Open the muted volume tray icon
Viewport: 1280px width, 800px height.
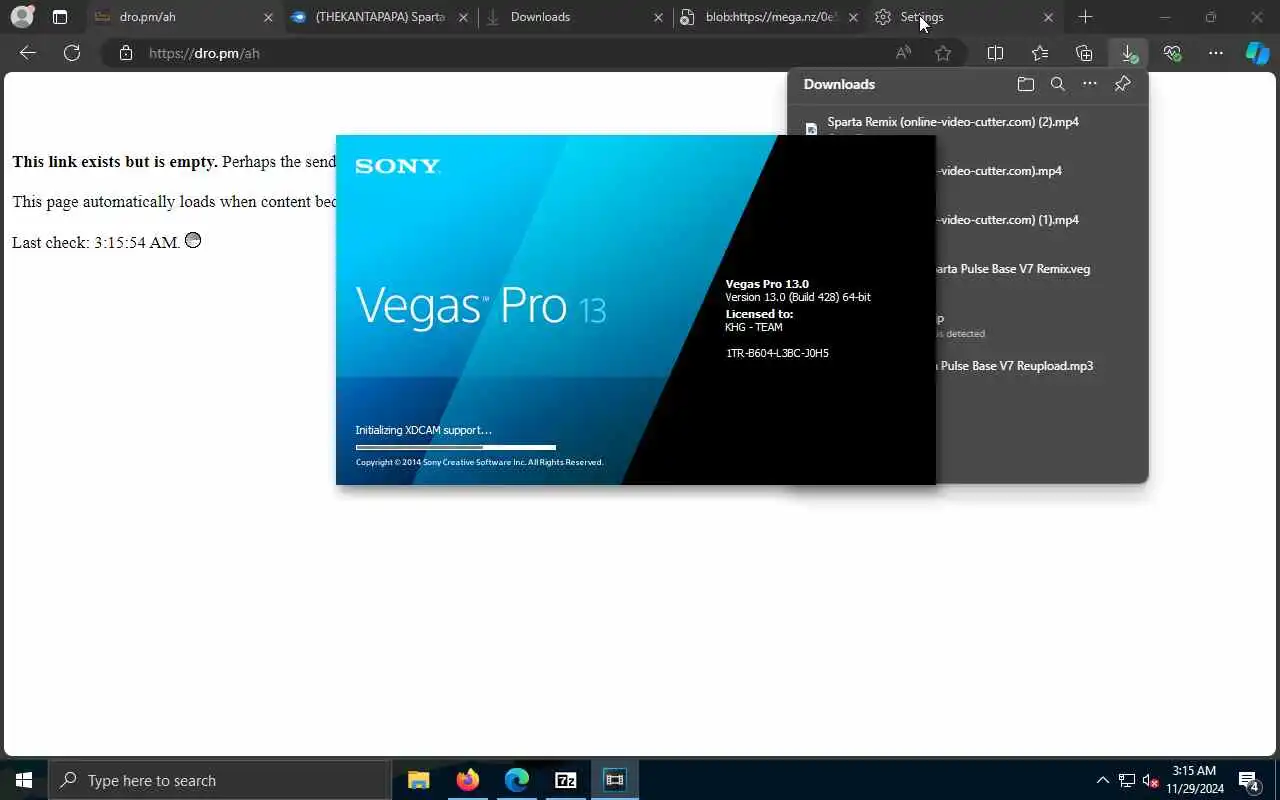click(x=1150, y=780)
